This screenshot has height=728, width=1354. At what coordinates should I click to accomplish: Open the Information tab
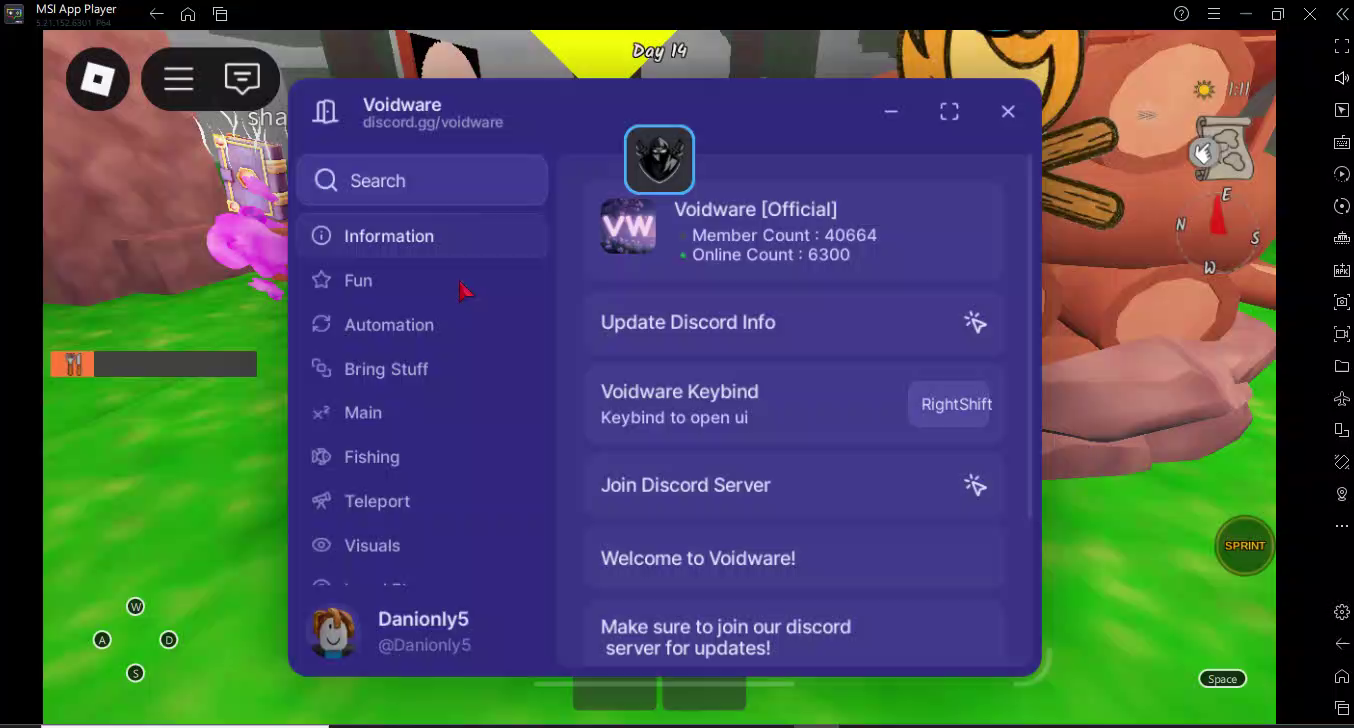[x=422, y=236]
